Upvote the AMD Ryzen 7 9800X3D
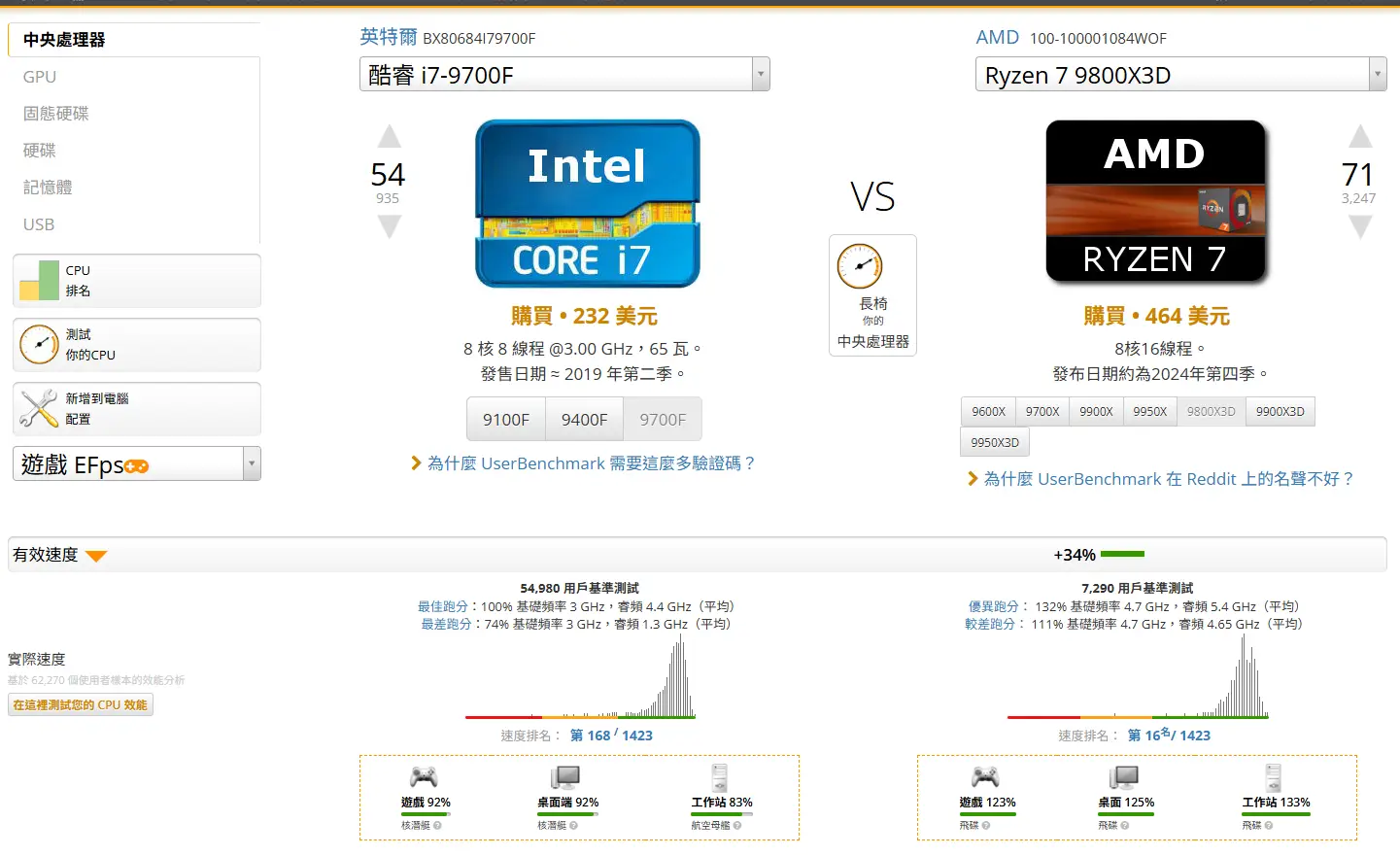Screen dimensions: 1400x856 pyautogui.click(x=1360, y=136)
